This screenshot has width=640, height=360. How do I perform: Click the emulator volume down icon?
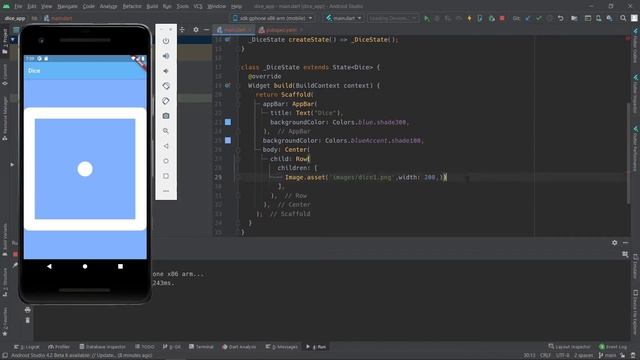tap(166, 71)
